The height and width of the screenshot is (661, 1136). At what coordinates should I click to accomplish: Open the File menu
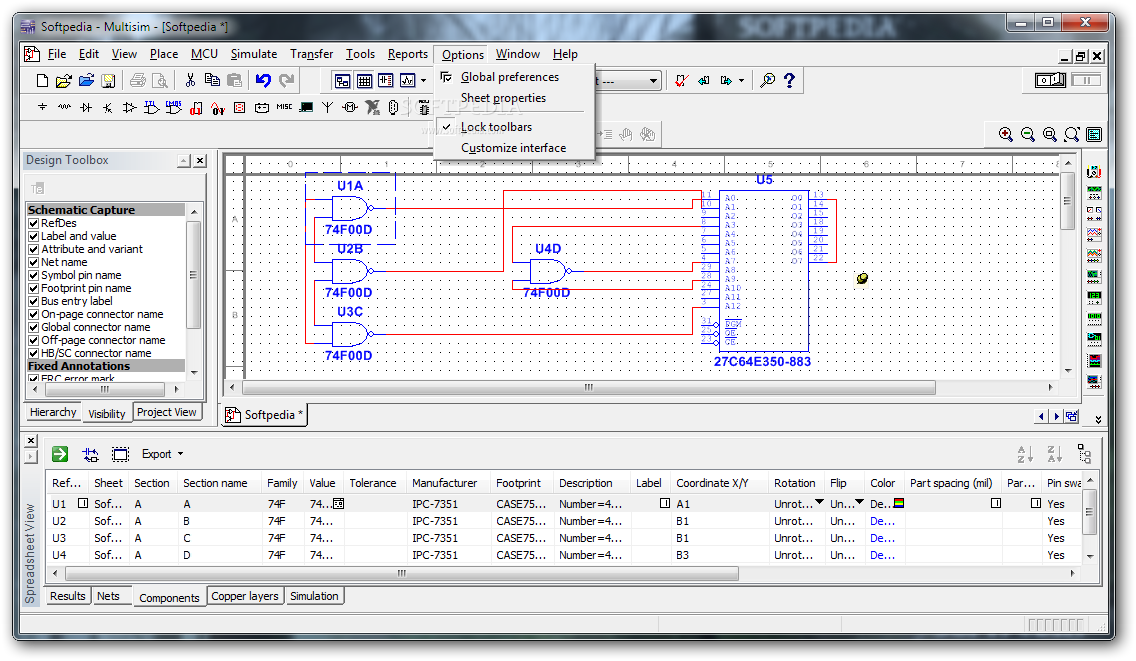coord(57,54)
